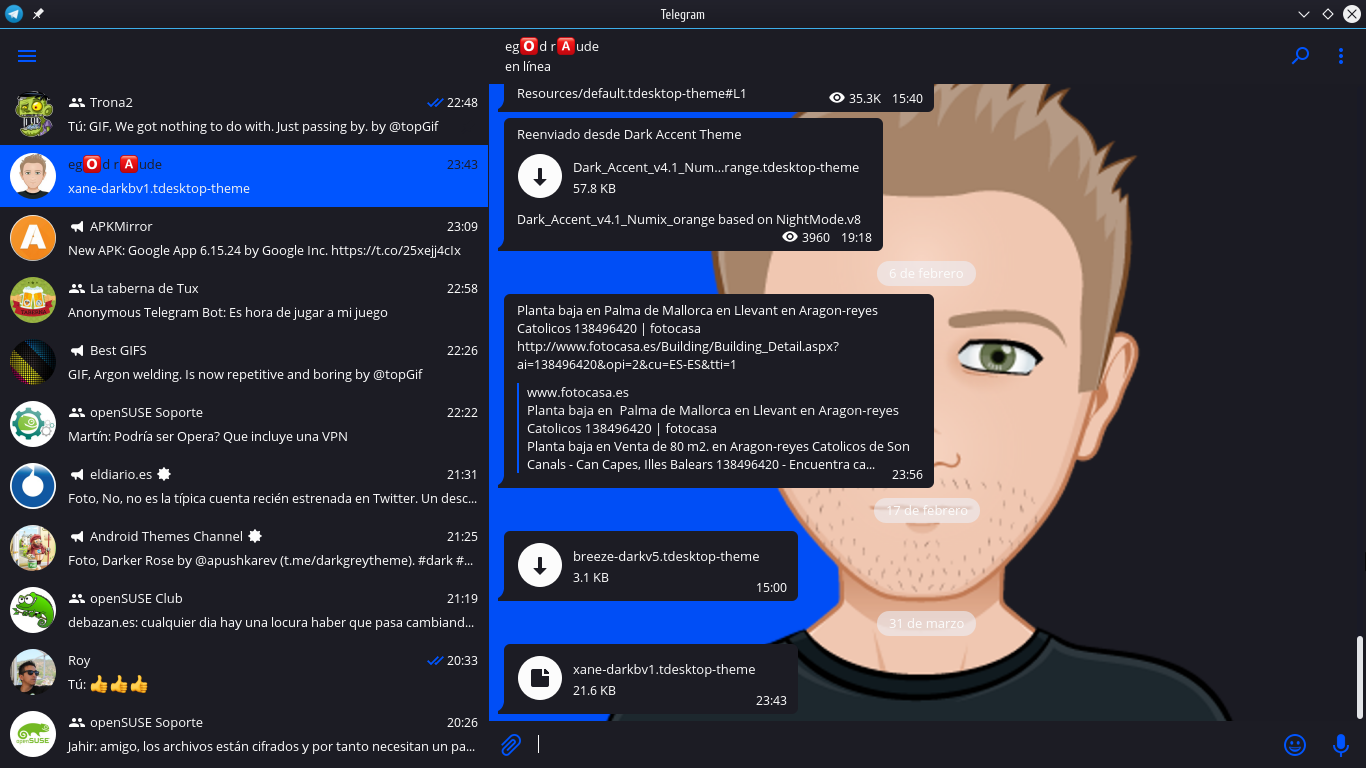This screenshot has height=768, width=1366.
Task: Download the breeze-darkv5 theme file
Action: tap(540, 566)
